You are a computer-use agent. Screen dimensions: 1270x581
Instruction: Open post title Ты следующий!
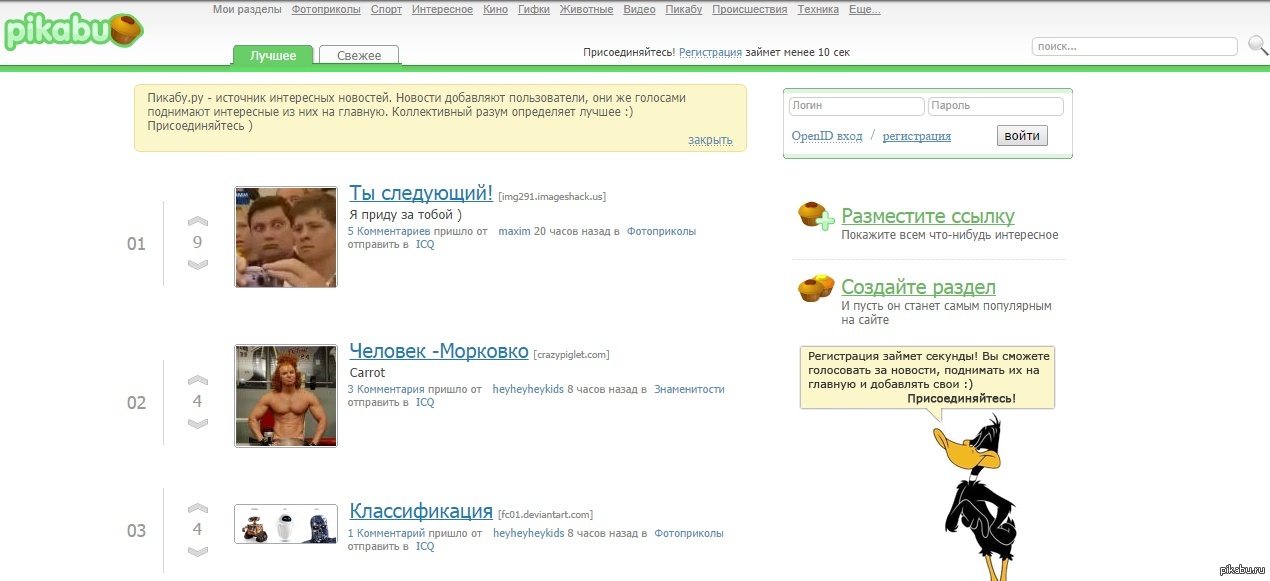(x=421, y=193)
